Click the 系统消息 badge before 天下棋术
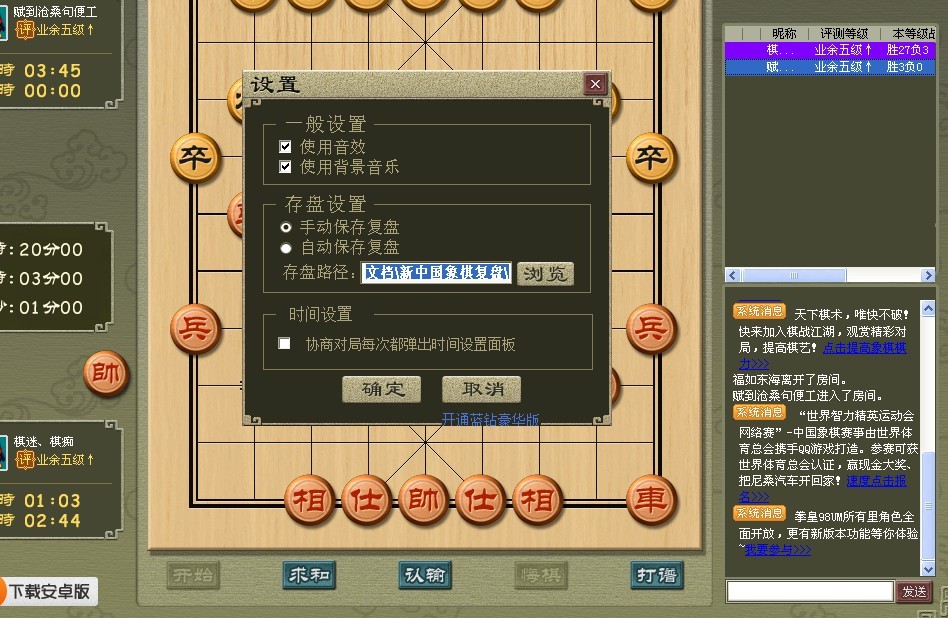The height and width of the screenshot is (618, 948). point(759,311)
